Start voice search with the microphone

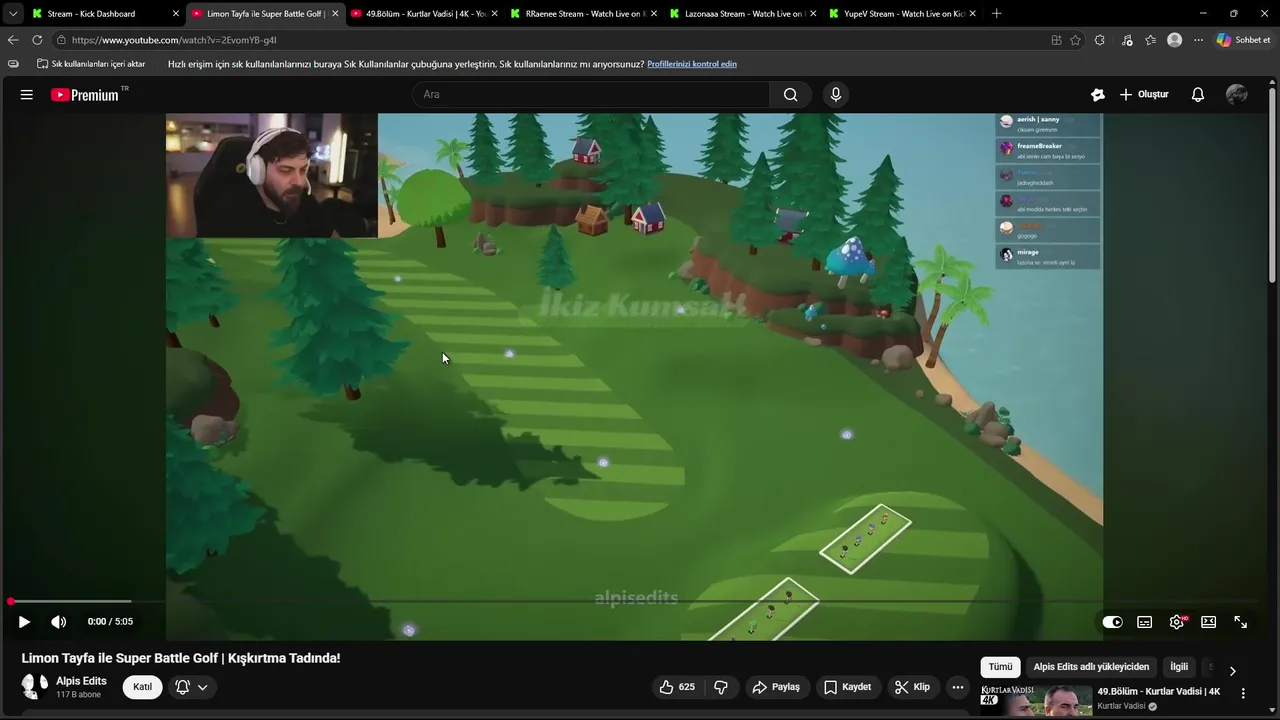(836, 95)
